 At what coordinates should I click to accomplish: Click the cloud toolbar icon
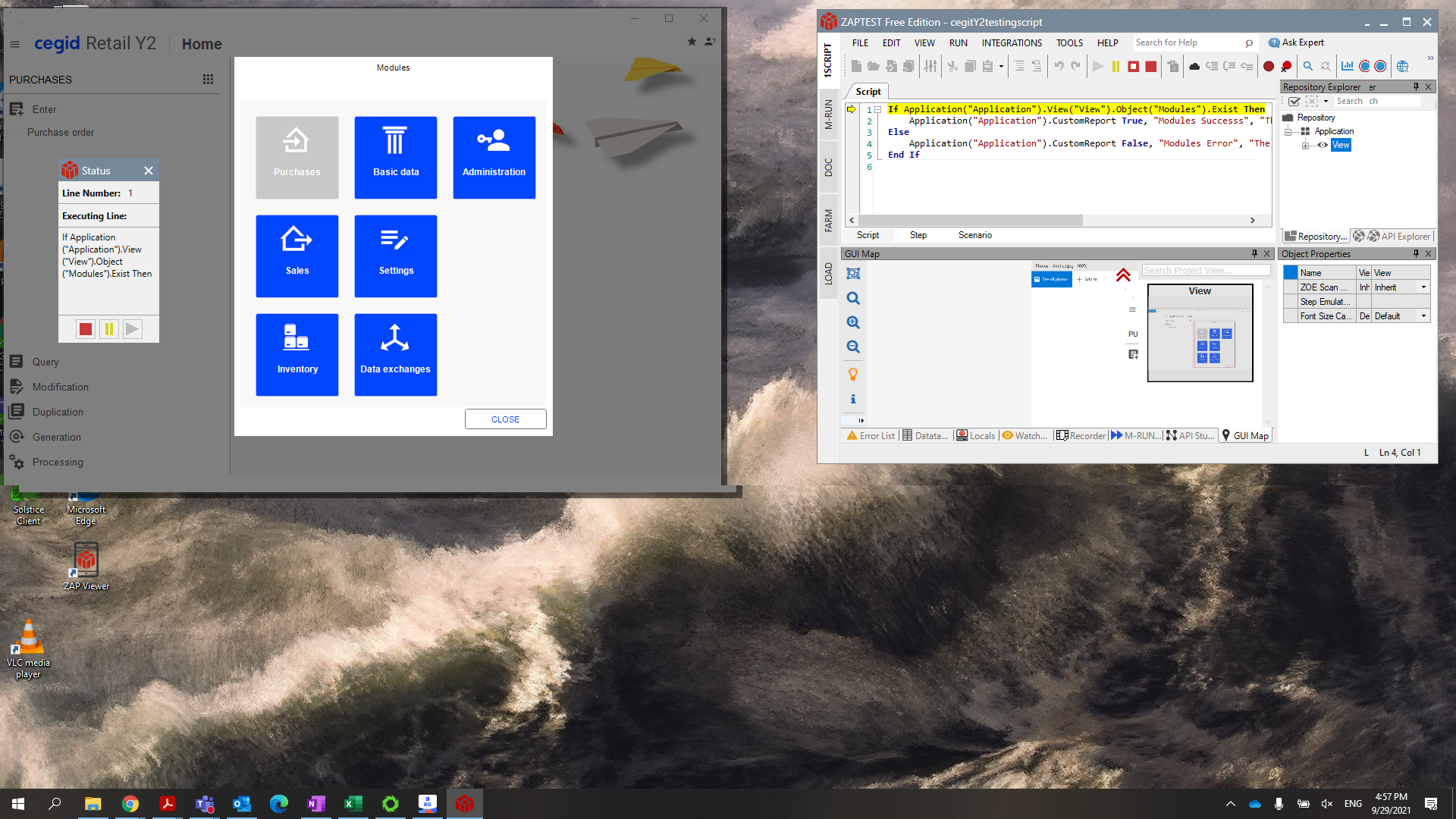pos(1194,67)
